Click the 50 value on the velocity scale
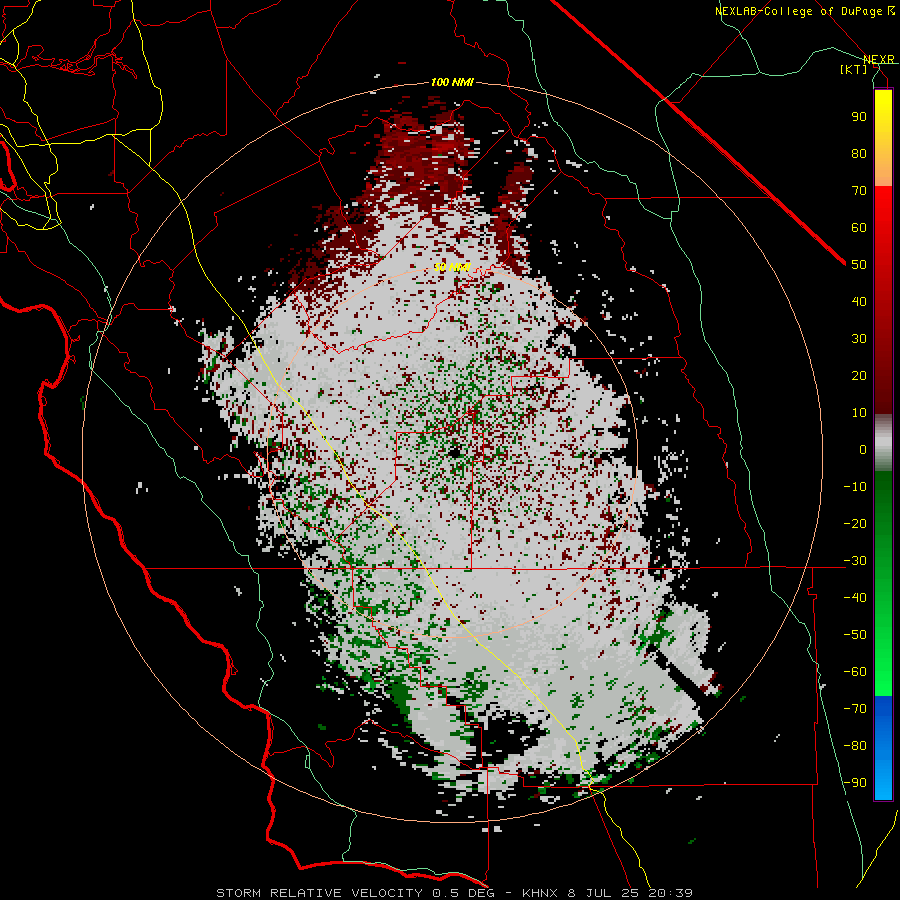Viewport: 900px width, 900px height. pyautogui.click(x=859, y=265)
